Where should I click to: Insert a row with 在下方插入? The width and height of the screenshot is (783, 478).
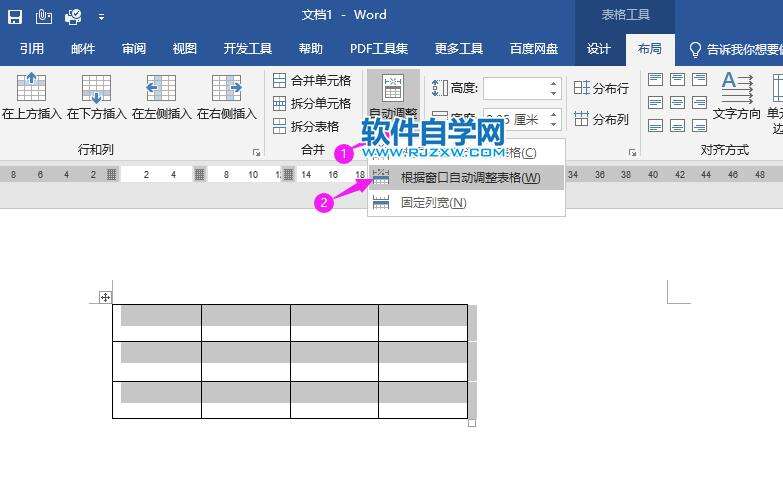point(96,96)
